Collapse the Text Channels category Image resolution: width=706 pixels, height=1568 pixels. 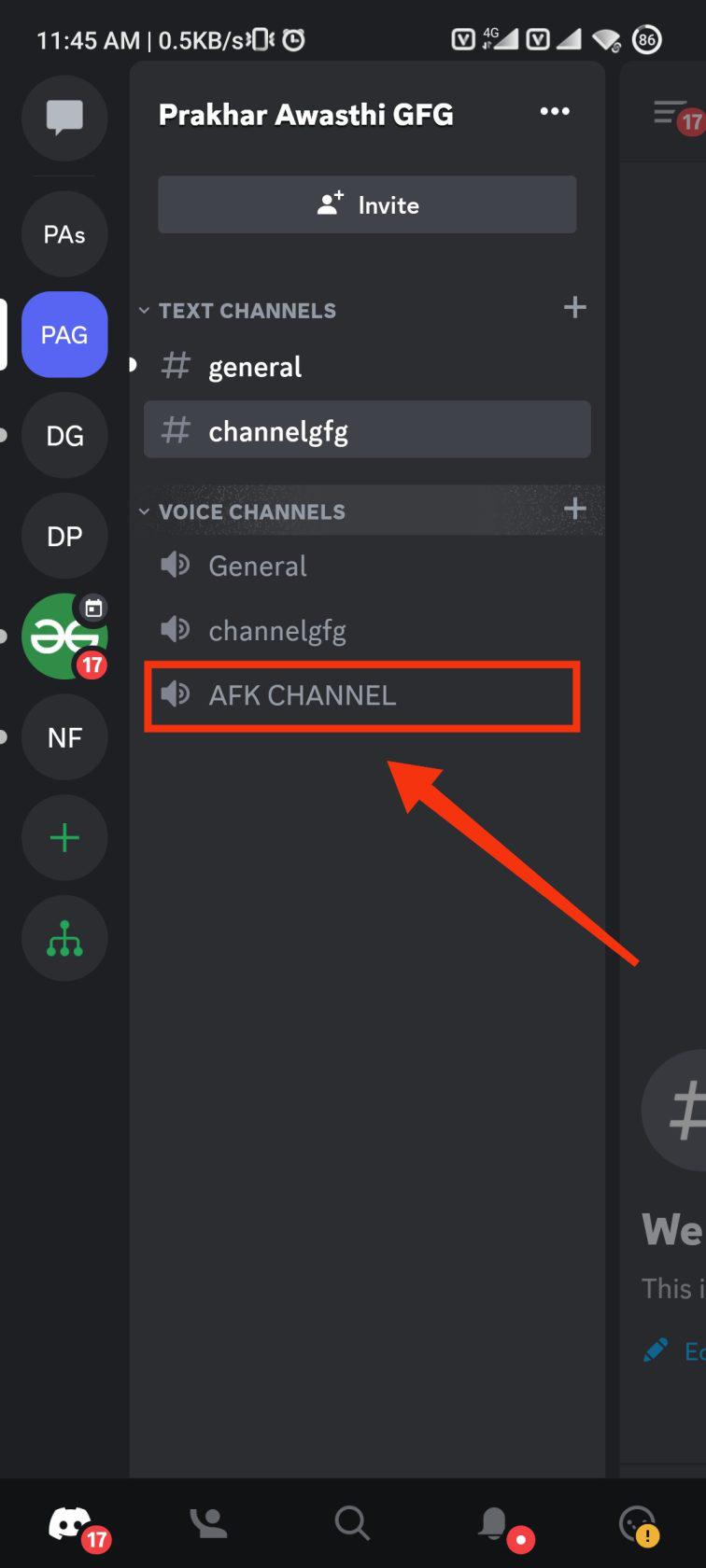coord(239,311)
